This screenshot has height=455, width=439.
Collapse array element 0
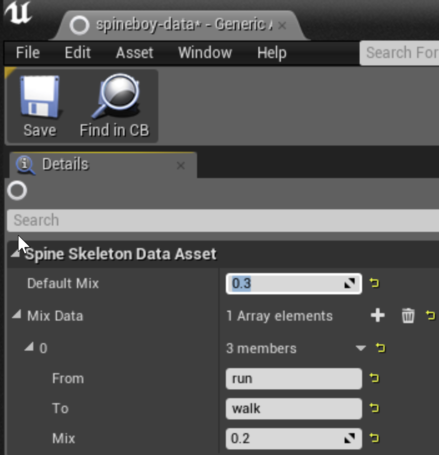[29, 347]
